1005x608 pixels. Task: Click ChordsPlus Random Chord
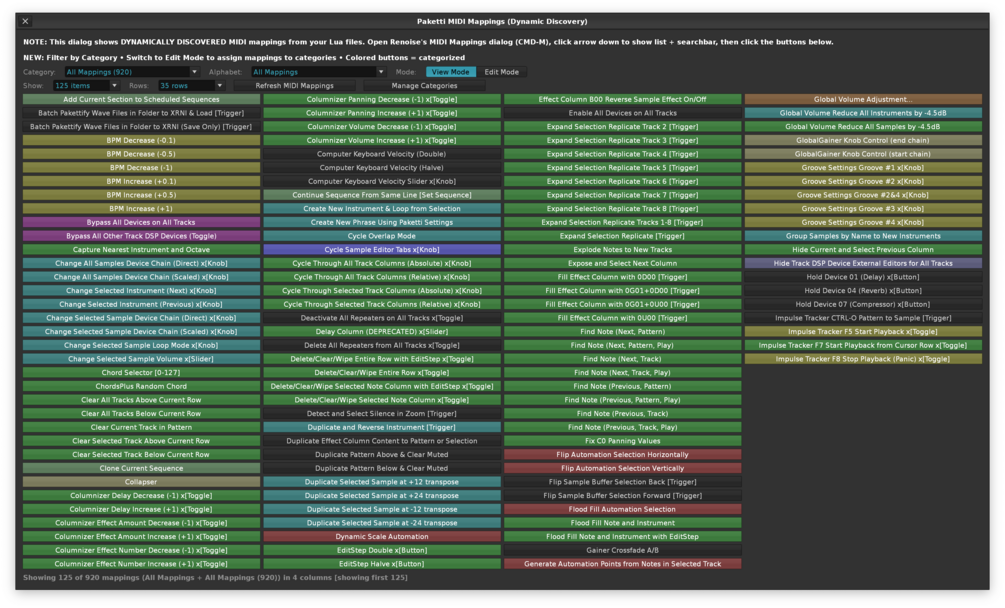[x=142, y=386]
